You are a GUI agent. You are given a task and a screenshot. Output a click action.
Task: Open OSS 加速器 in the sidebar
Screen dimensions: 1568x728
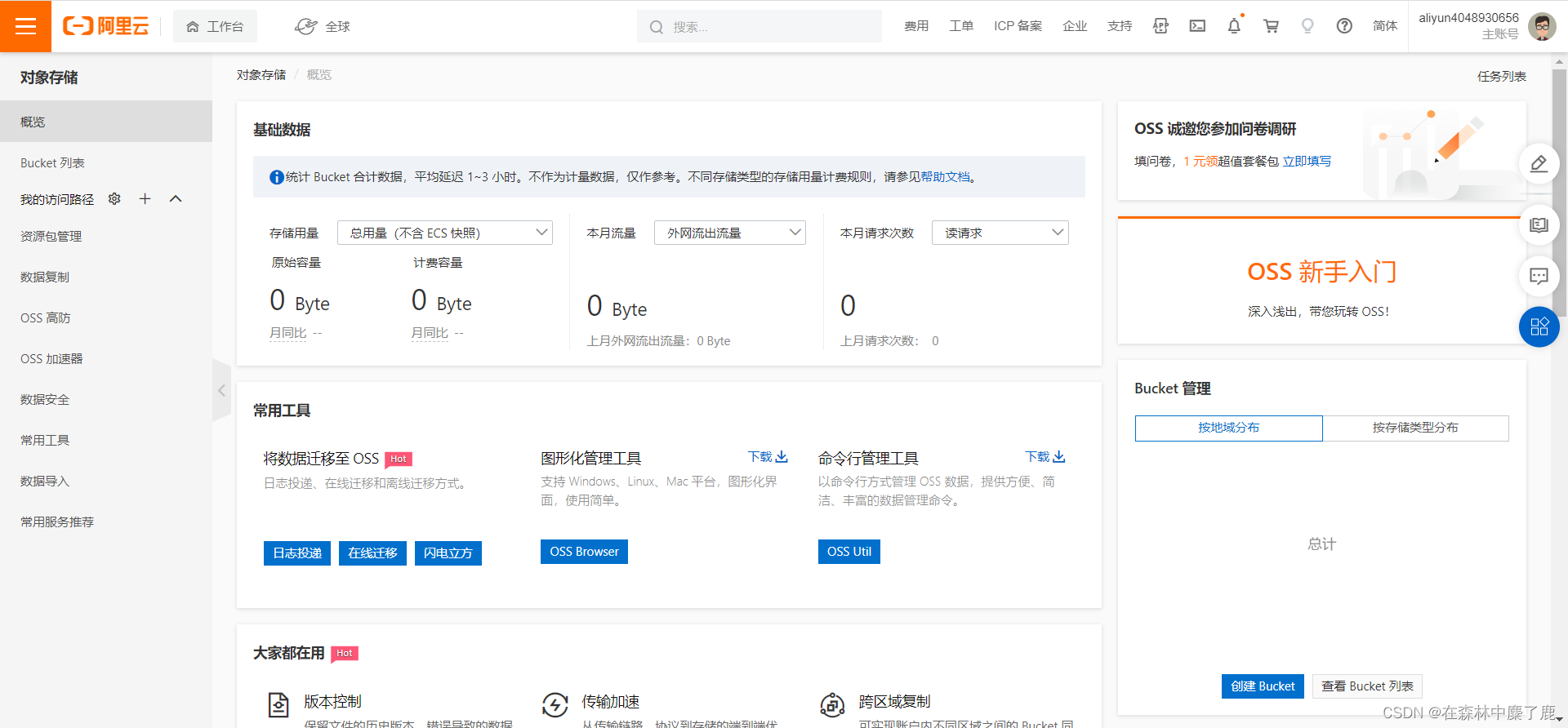point(106,358)
